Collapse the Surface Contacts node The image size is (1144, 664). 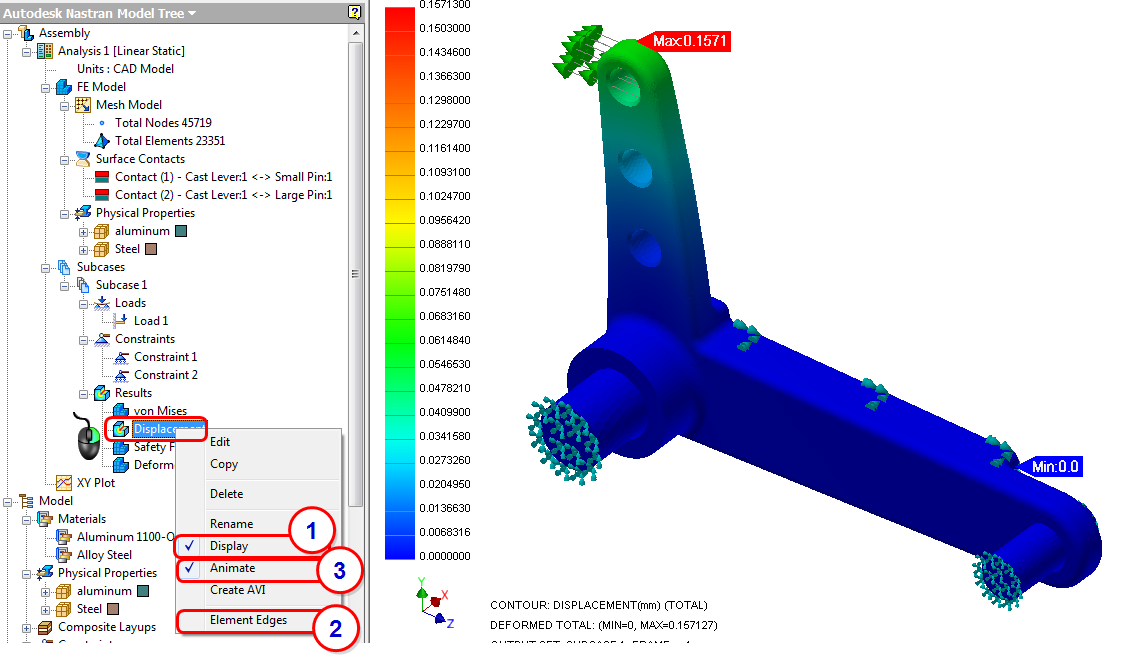point(64,160)
